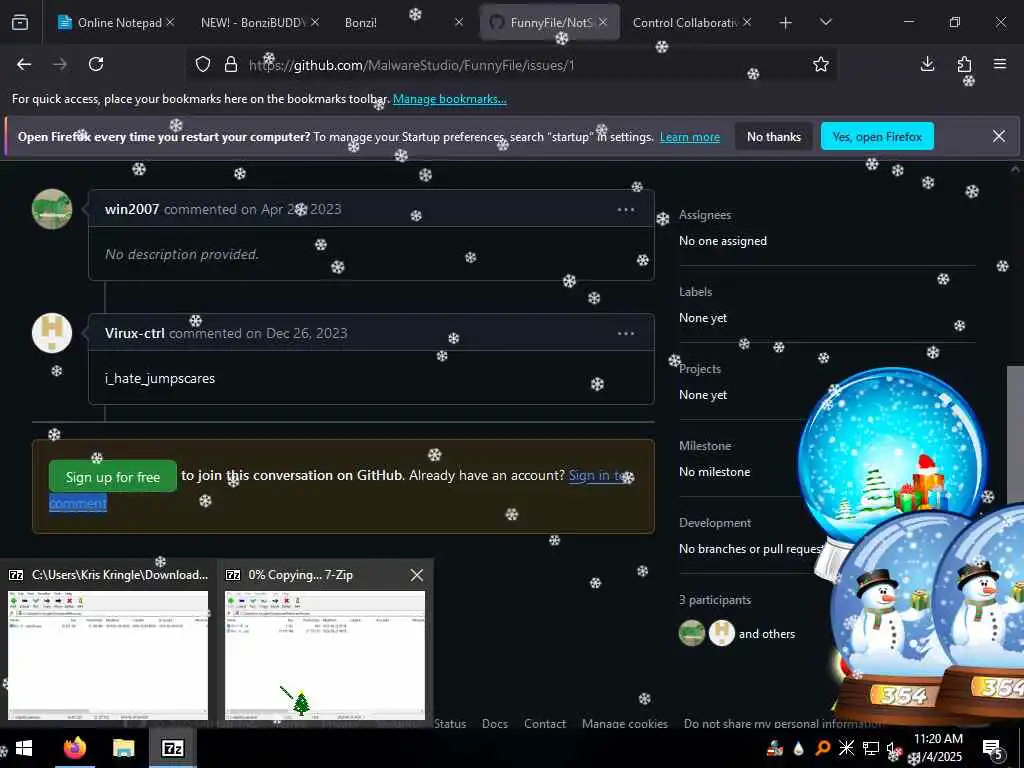Follow Learn more startup link
This screenshot has height=768, width=1024.
[x=690, y=137]
